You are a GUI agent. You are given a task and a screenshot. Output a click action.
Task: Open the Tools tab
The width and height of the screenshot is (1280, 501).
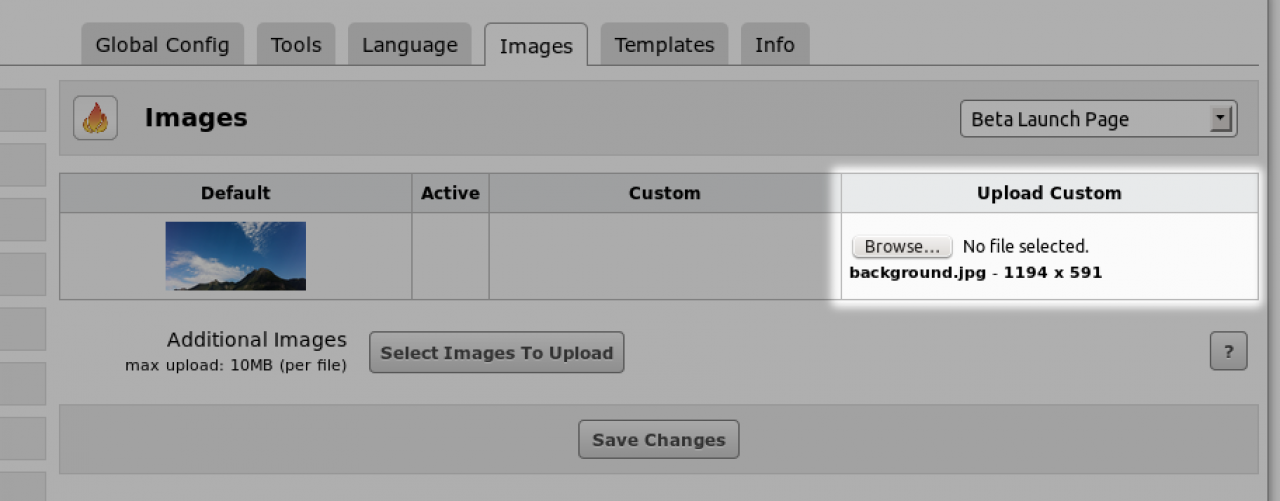point(295,45)
